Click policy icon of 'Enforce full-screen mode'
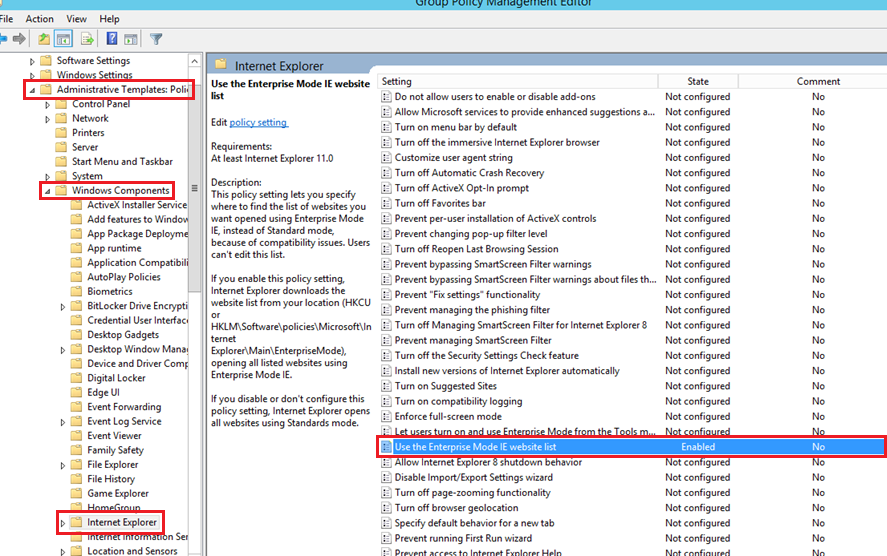The width and height of the screenshot is (887, 556). tap(386, 417)
